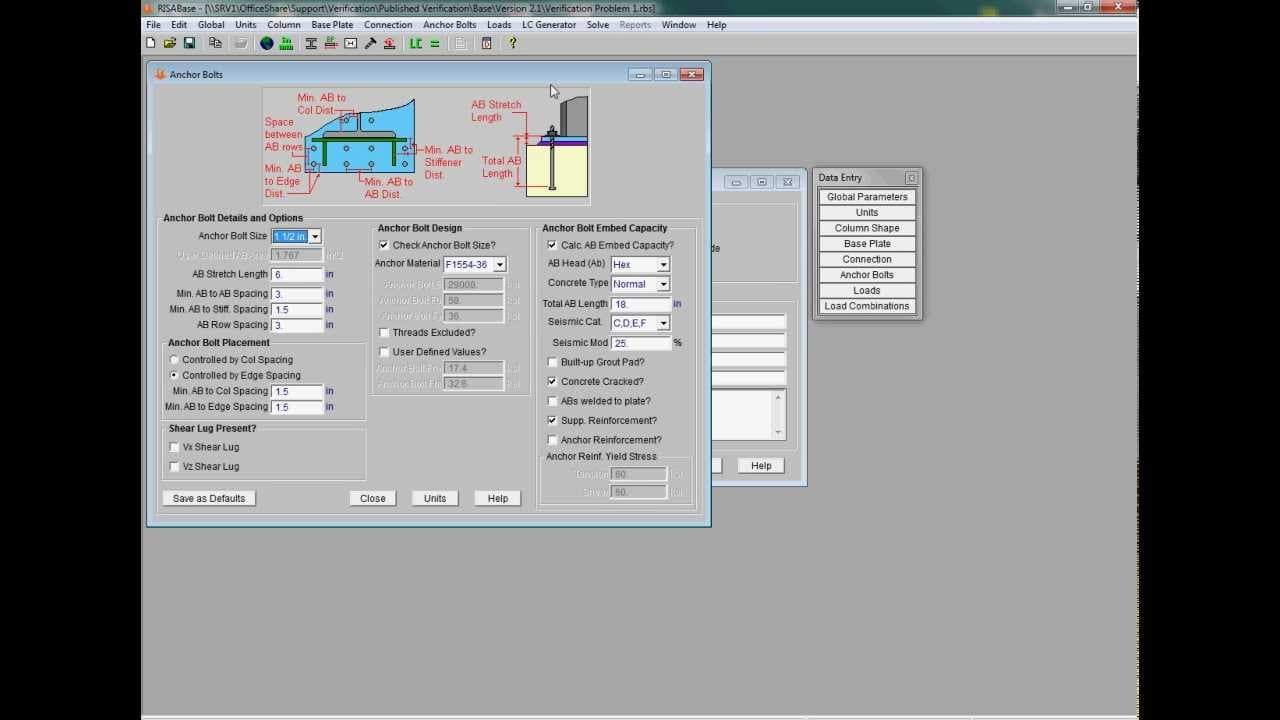Select the Controlled by Col Spacing radio button
The width and height of the screenshot is (1280, 720).
pos(174,360)
